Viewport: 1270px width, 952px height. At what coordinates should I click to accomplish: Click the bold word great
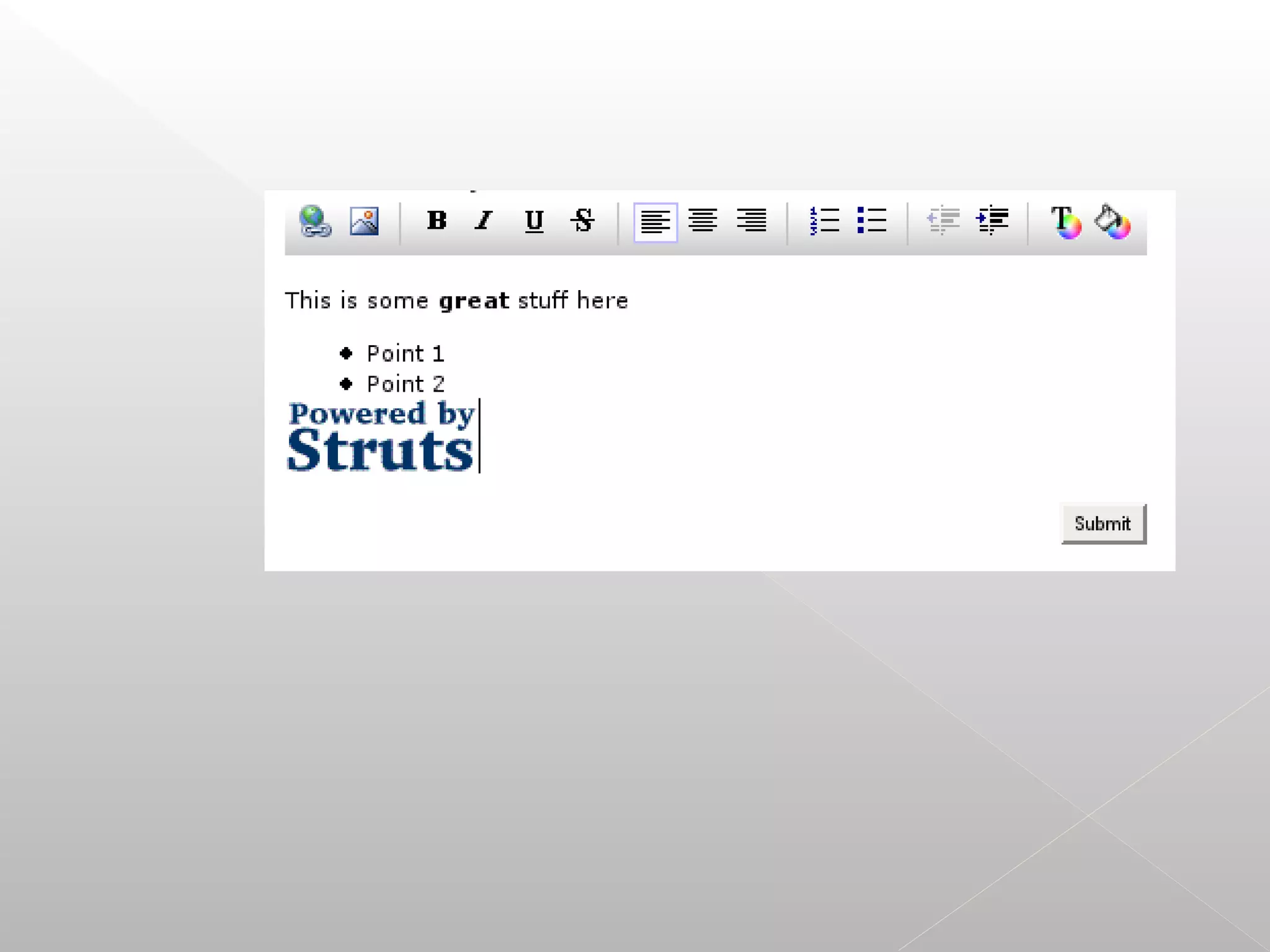pyautogui.click(x=474, y=301)
